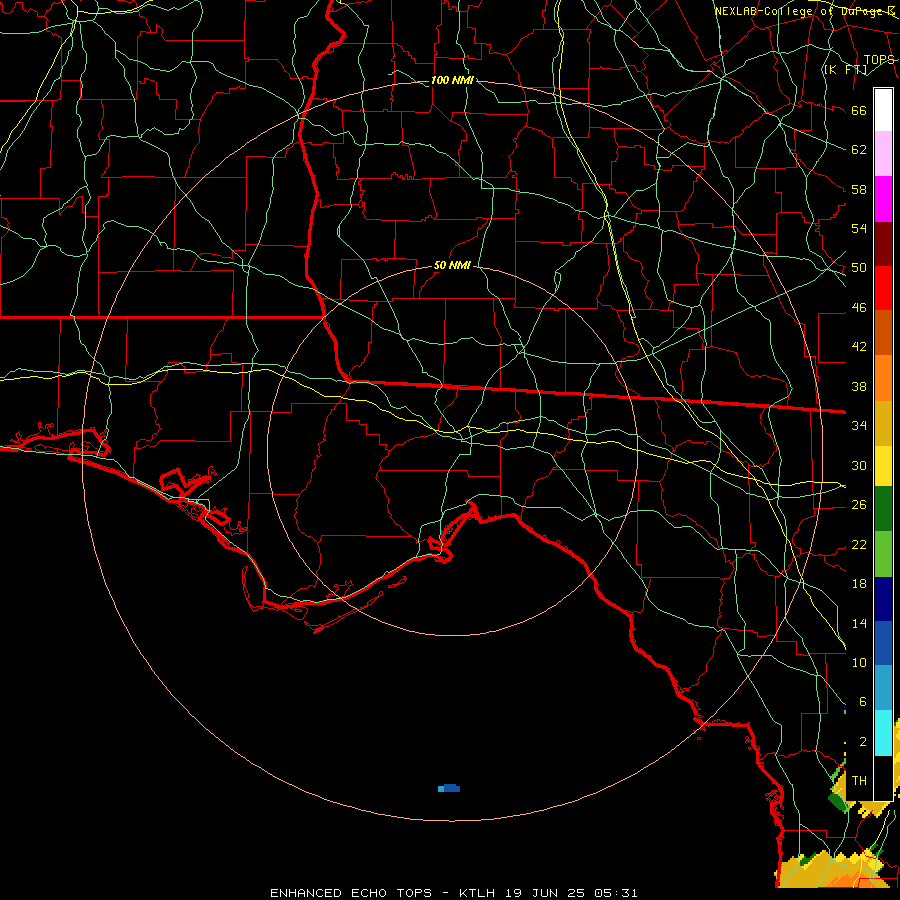Select the '46' scale value
This screenshot has width=900, height=900.
point(859,307)
